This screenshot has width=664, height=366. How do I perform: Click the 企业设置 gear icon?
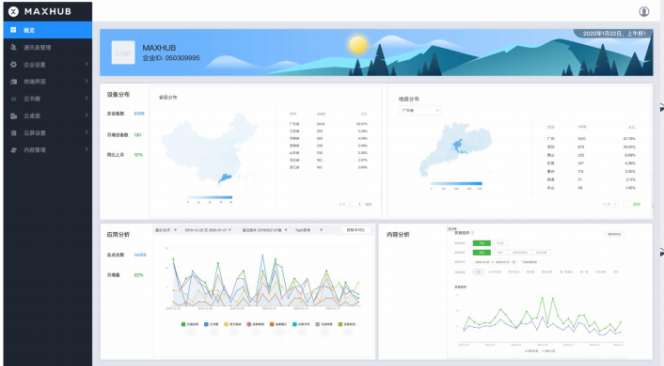coord(14,64)
